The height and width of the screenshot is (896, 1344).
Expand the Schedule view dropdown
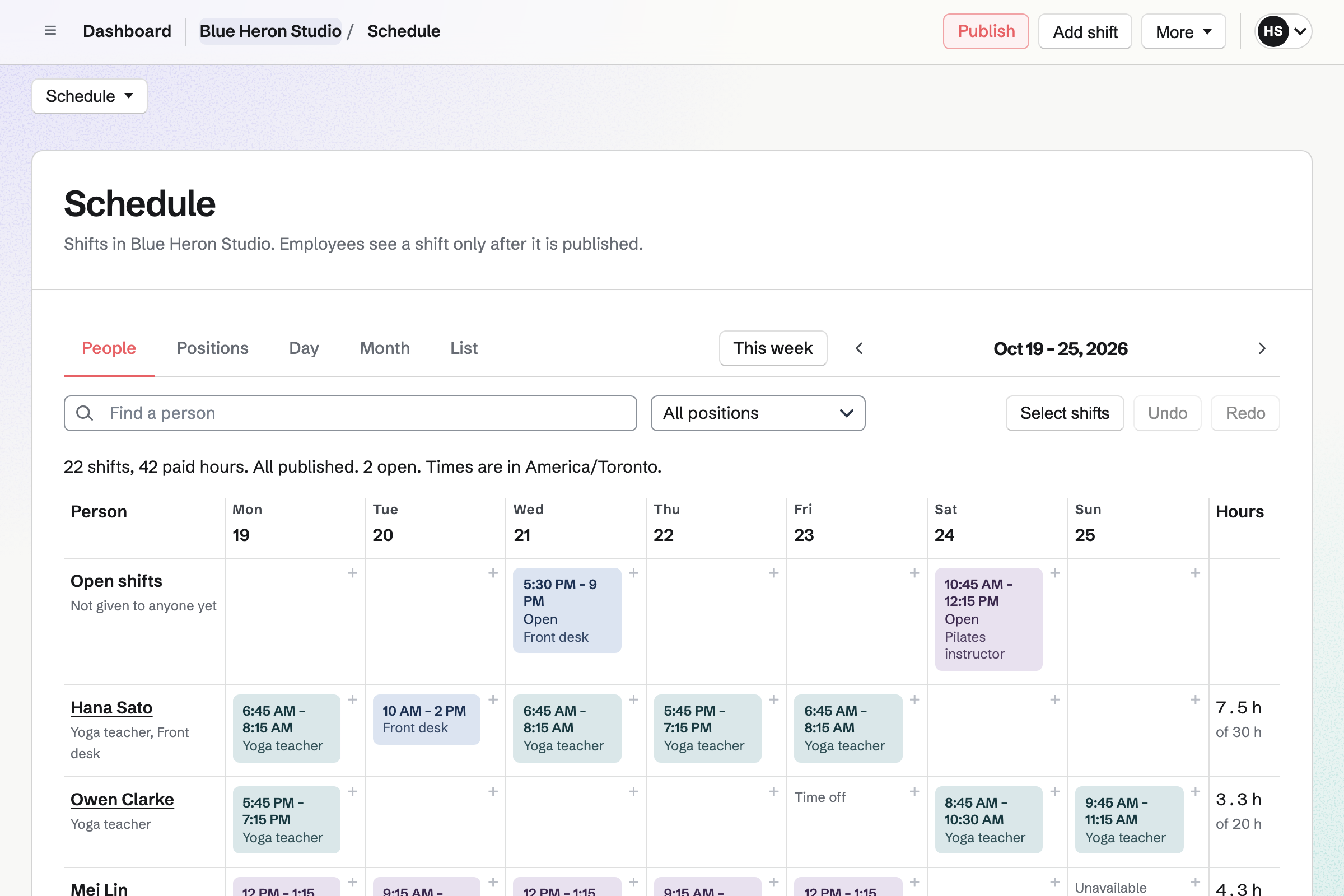coord(90,96)
